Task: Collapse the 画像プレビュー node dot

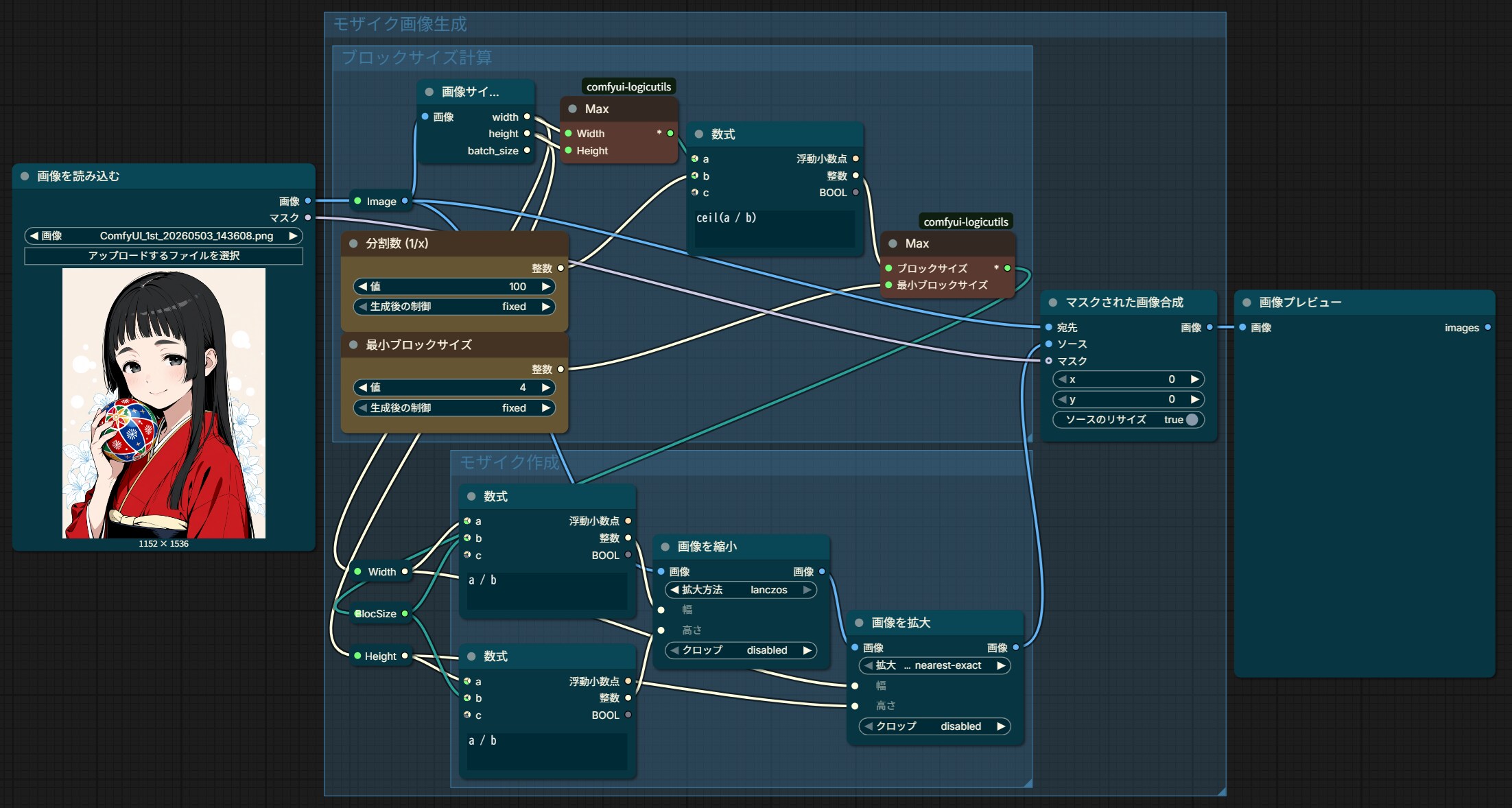Action: click(1247, 302)
